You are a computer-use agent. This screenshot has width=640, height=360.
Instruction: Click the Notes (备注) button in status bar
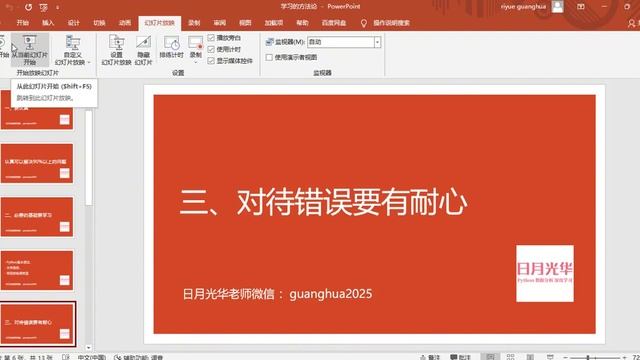point(430,357)
